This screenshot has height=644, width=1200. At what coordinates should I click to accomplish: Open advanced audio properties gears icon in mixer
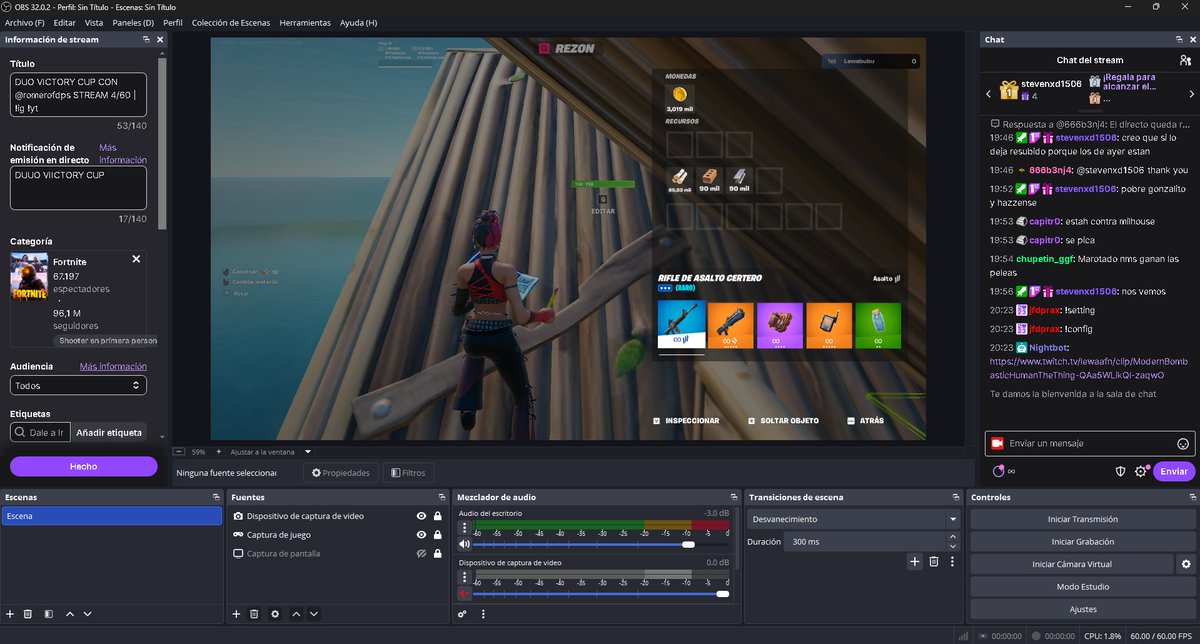pyautogui.click(x=463, y=613)
